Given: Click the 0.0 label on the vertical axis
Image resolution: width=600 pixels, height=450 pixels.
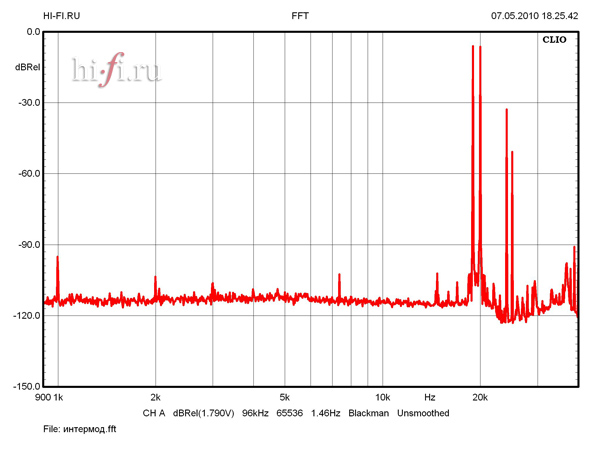Looking at the screenshot, I should pos(32,32).
